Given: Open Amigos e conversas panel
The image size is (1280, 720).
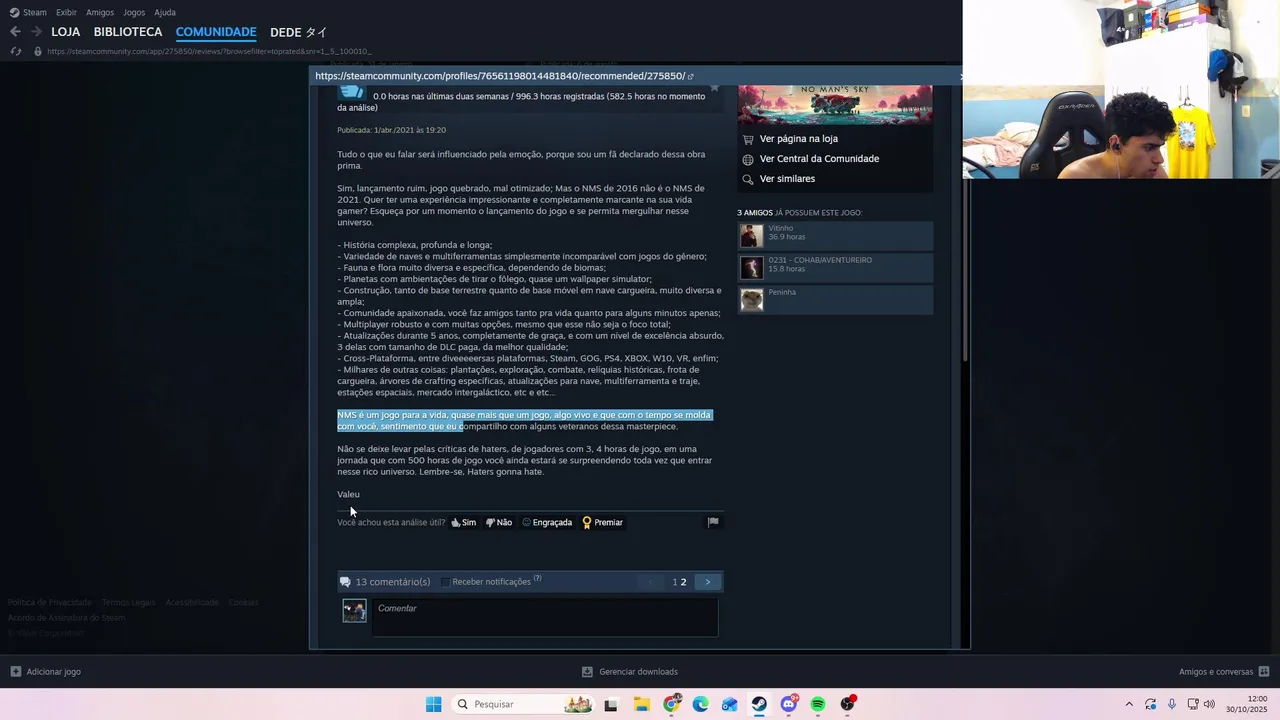Looking at the screenshot, I should pos(1224,672).
